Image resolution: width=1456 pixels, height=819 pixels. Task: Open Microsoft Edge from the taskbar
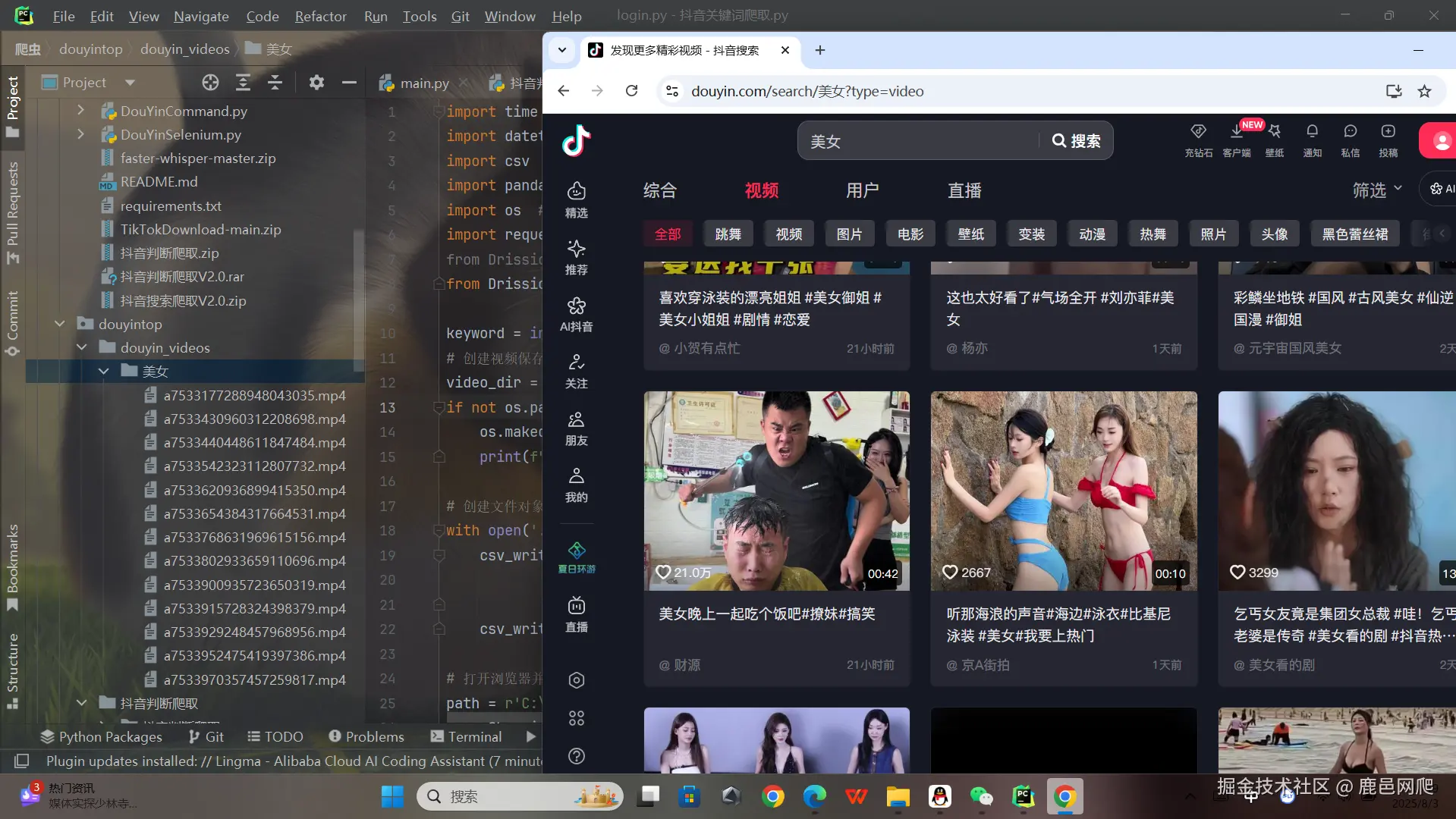pos(815,796)
